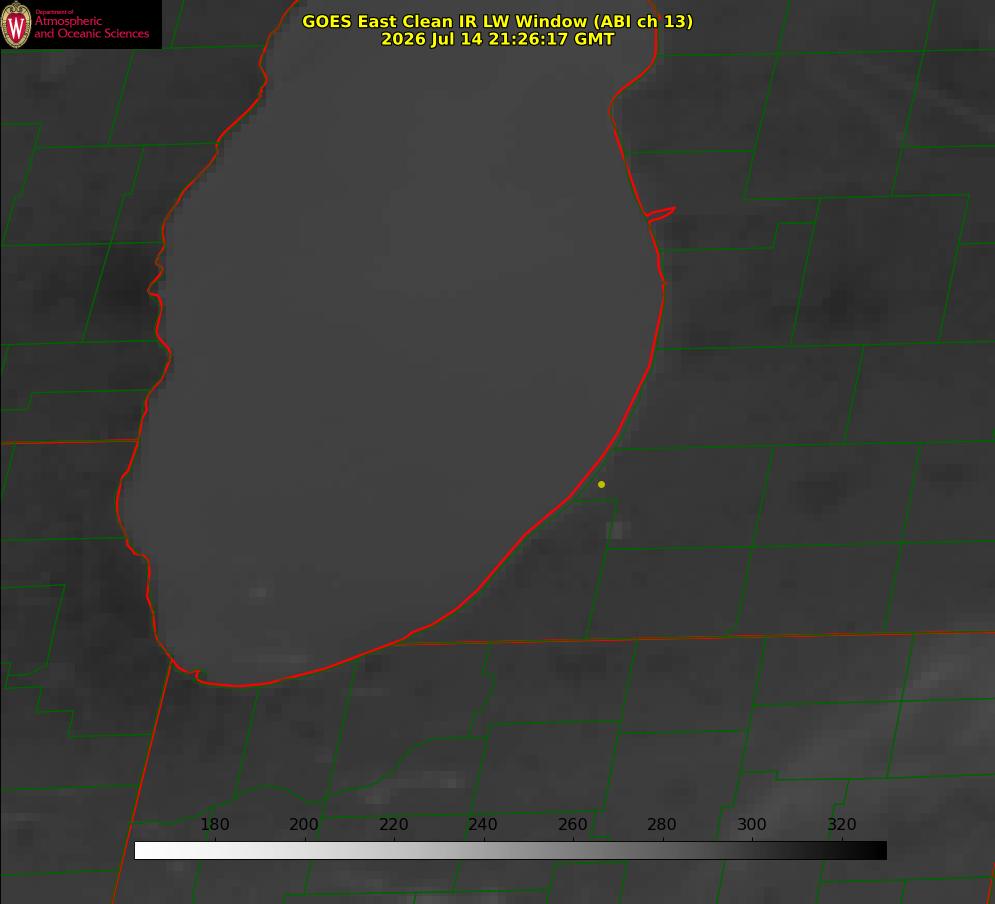Click the GOES East Clean IR title

pyautogui.click(x=498, y=21)
